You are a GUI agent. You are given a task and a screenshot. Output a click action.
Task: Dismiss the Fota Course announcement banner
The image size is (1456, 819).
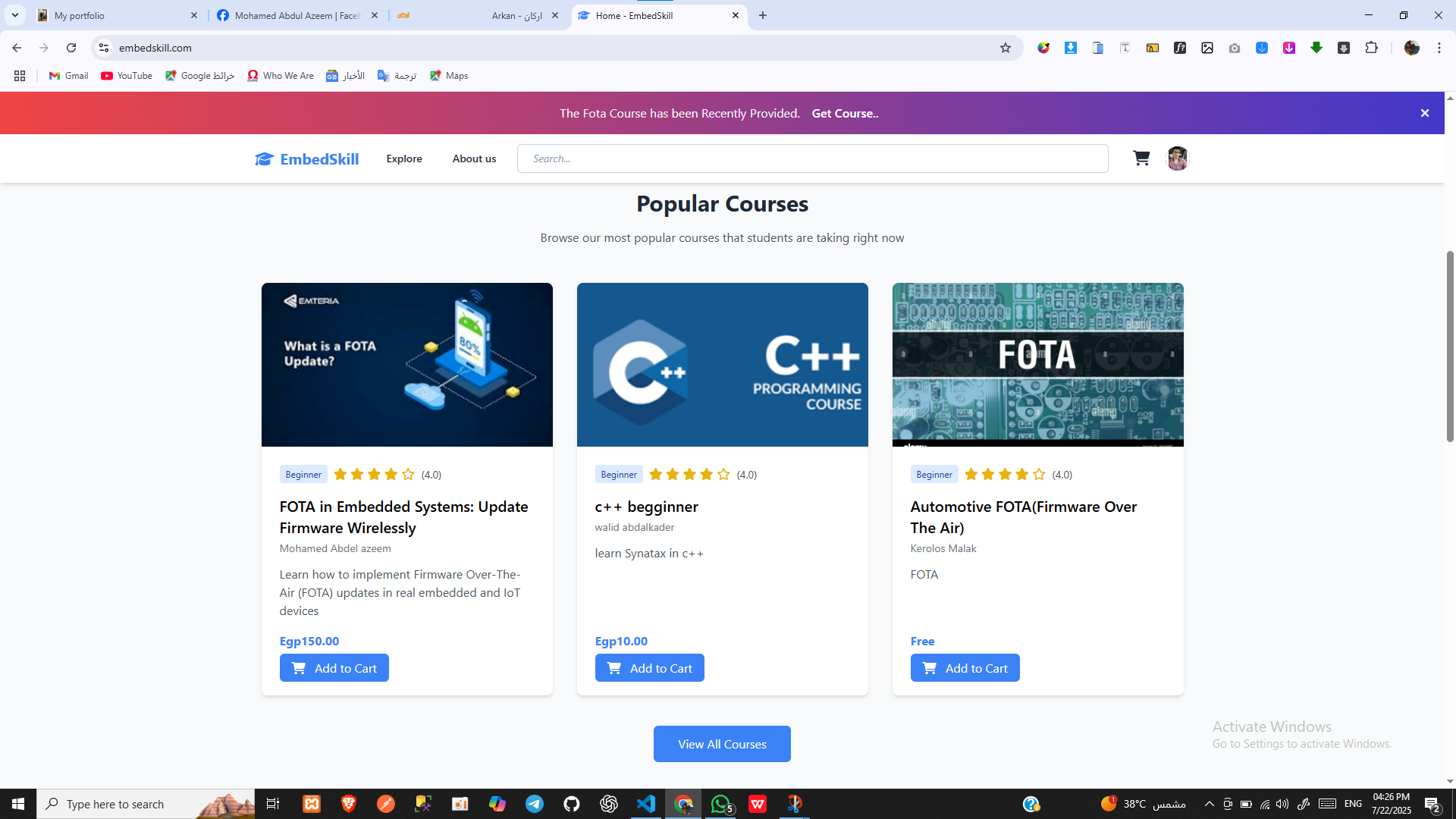click(x=1425, y=113)
